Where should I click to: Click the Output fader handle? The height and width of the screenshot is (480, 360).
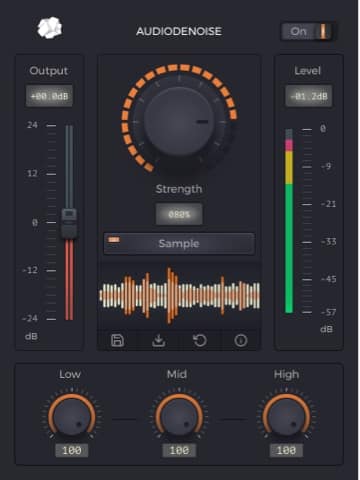pos(69,223)
